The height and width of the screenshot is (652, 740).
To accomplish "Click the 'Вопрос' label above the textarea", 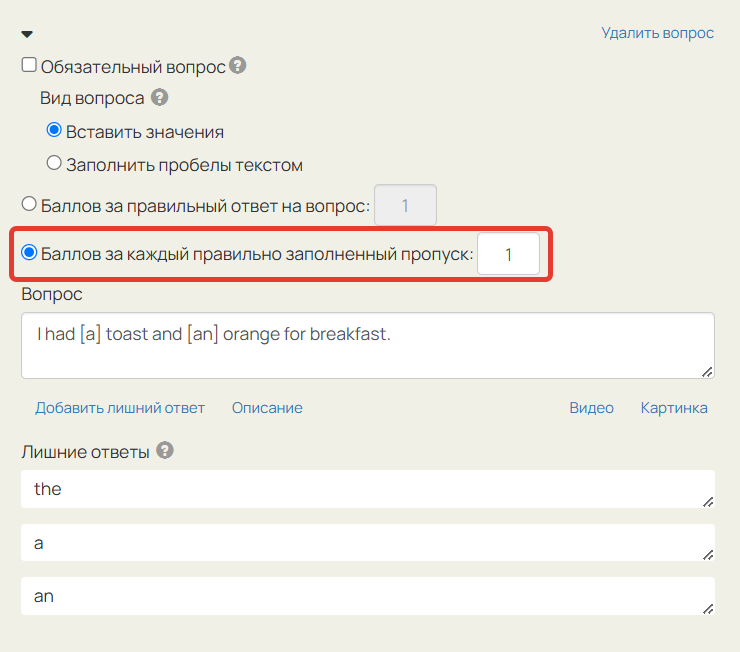I will [52, 294].
